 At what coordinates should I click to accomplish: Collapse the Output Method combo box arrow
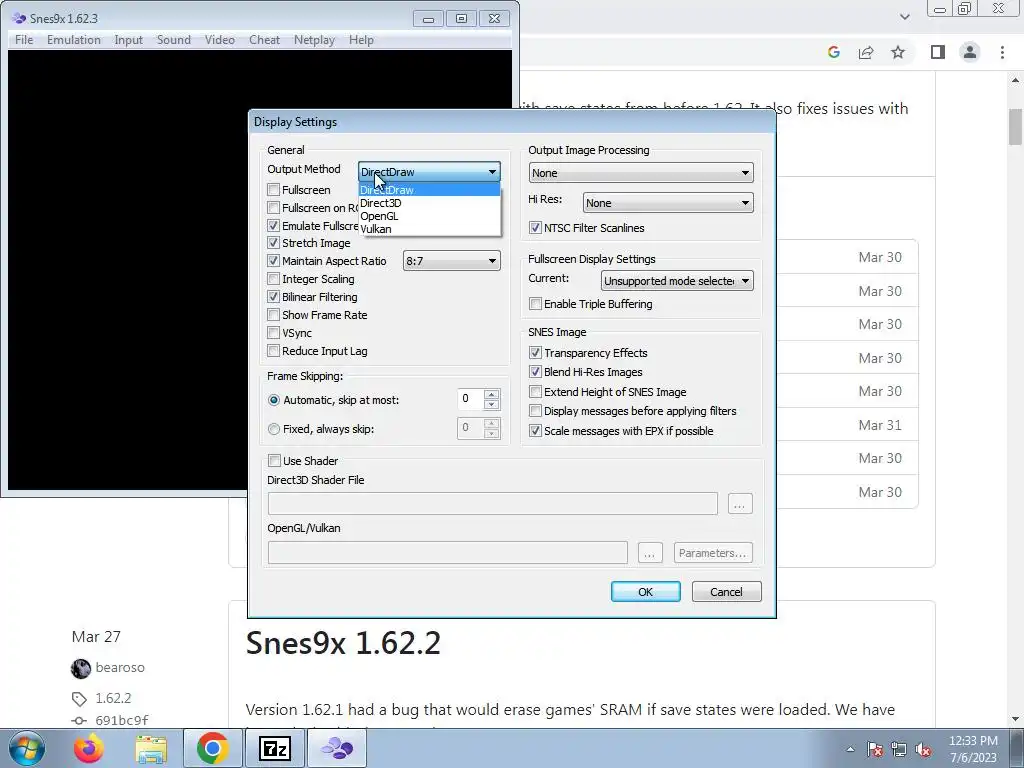(x=492, y=172)
